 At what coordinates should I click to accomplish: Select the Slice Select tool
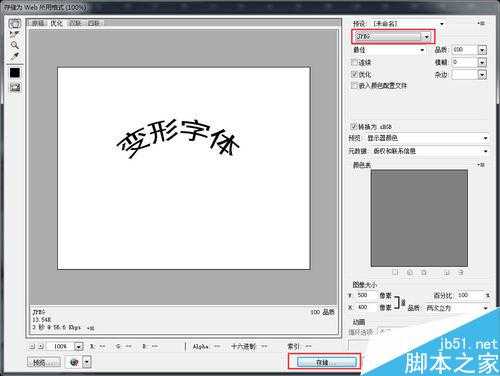14,34
